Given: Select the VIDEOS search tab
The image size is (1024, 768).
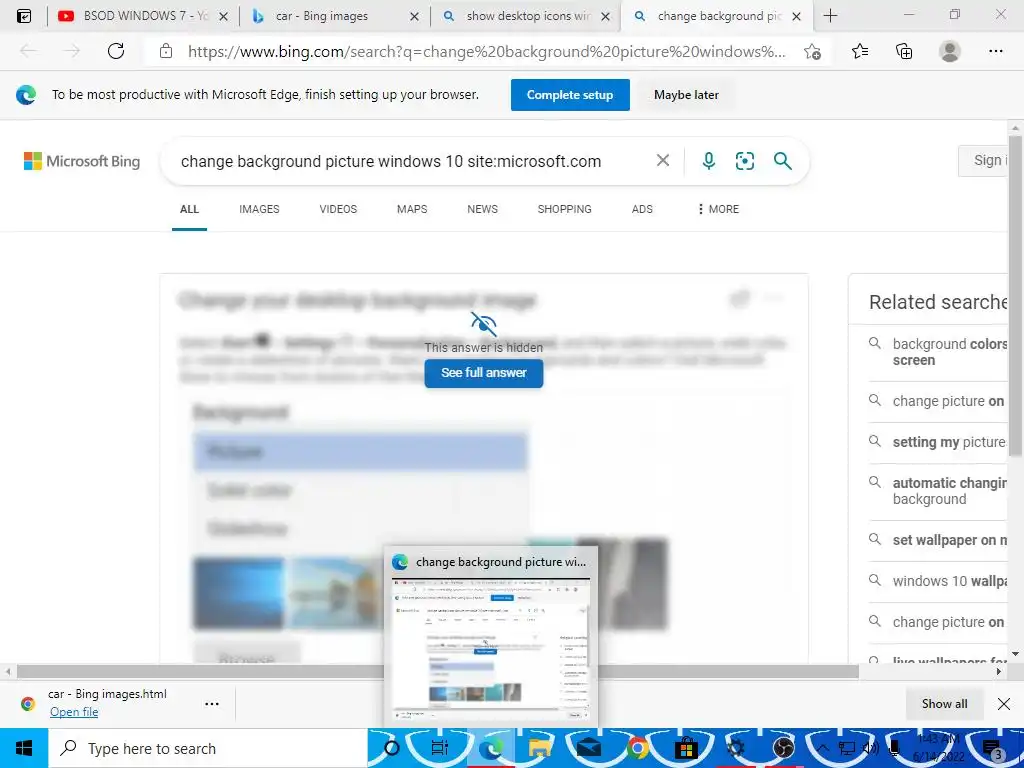Looking at the screenshot, I should pyautogui.click(x=338, y=209).
